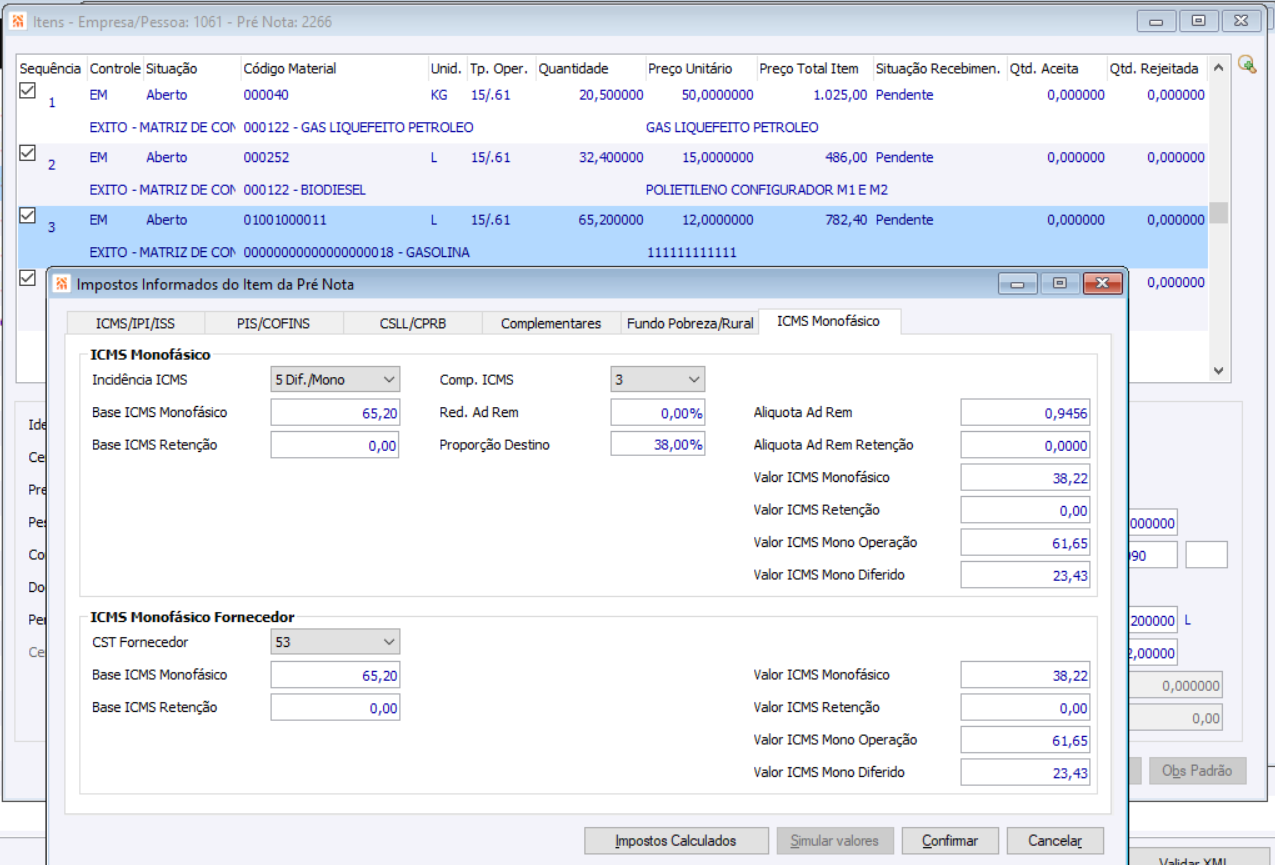Click the search magnifier icon beside the grid
This screenshot has width=1275, height=865.
coord(1246,65)
